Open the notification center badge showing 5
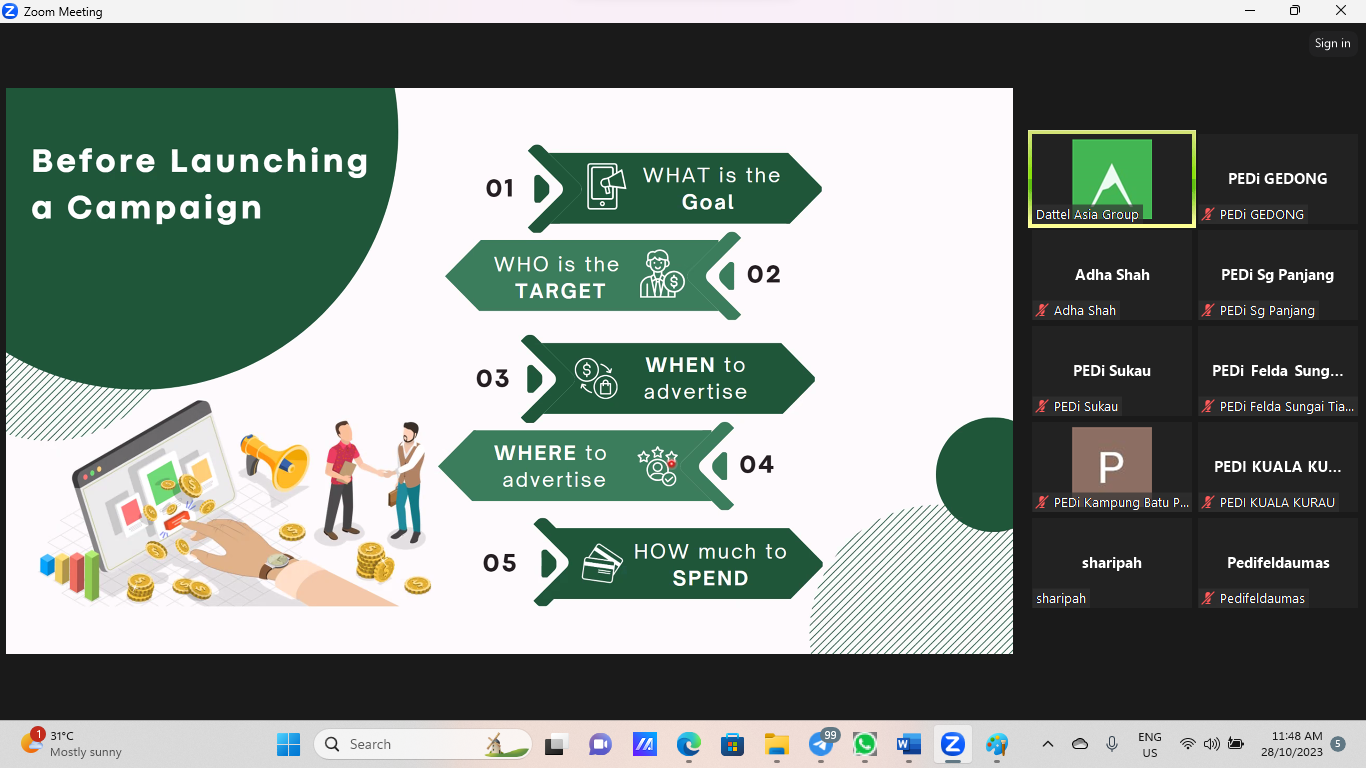Viewport: 1366px width, 768px height. 1338,744
